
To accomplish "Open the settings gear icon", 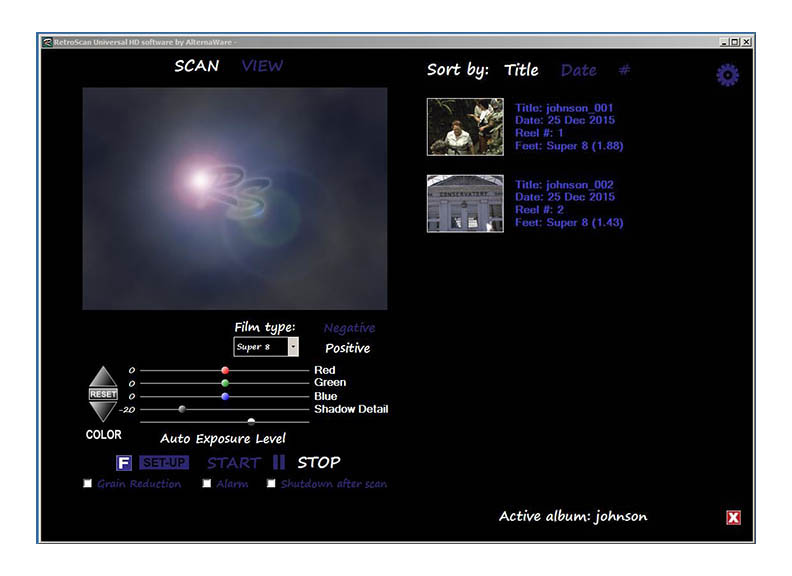I will [x=727, y=75].
